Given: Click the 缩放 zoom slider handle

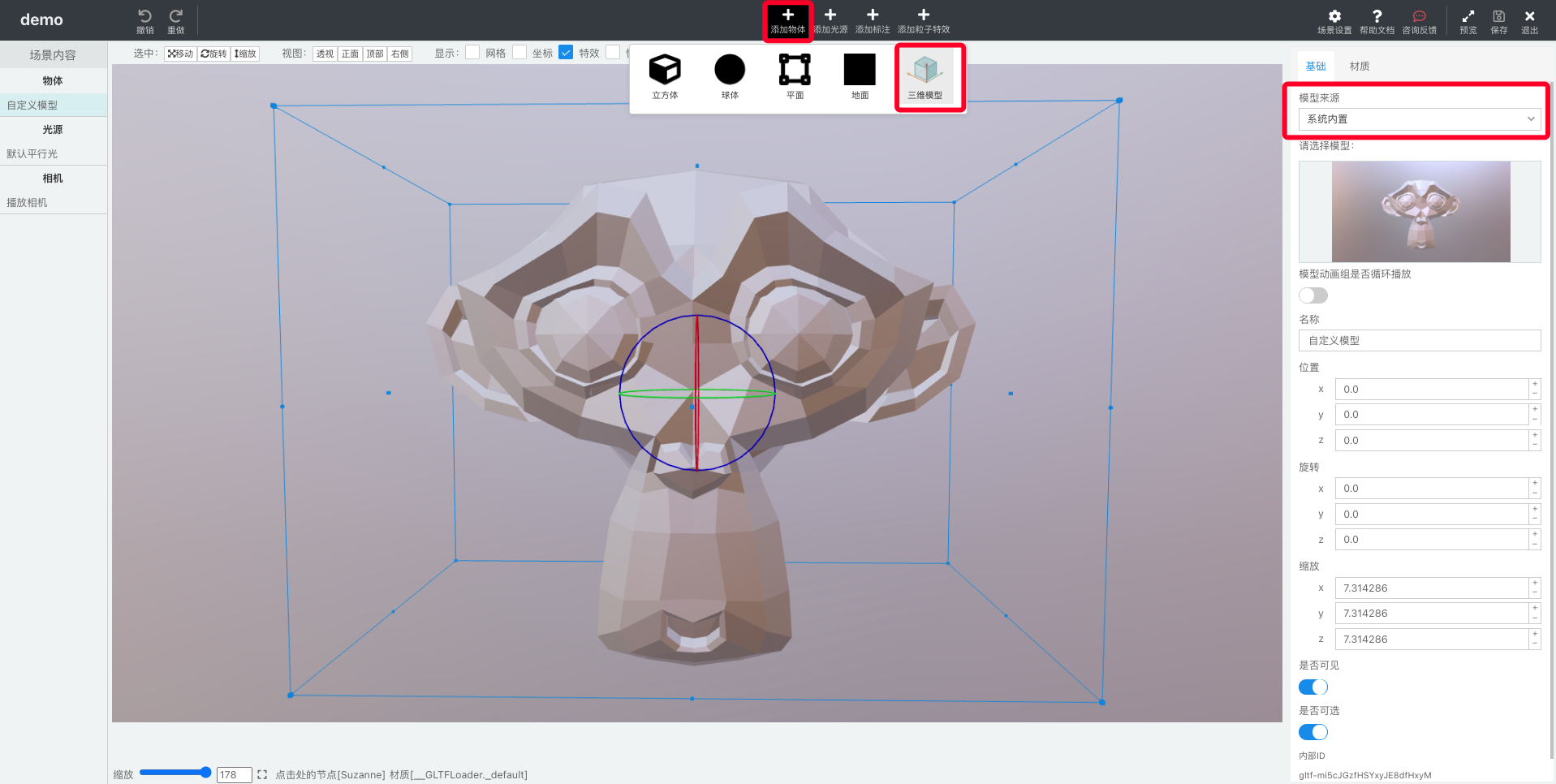Looking at the screenshot, I should click(205, 773).
